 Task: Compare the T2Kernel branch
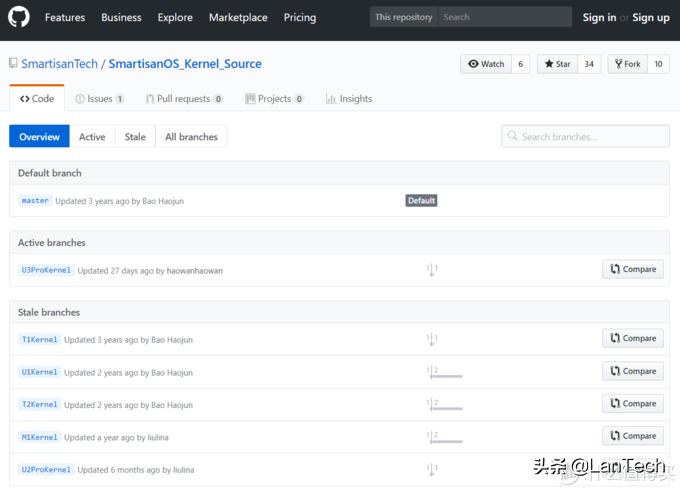point(633,403)
